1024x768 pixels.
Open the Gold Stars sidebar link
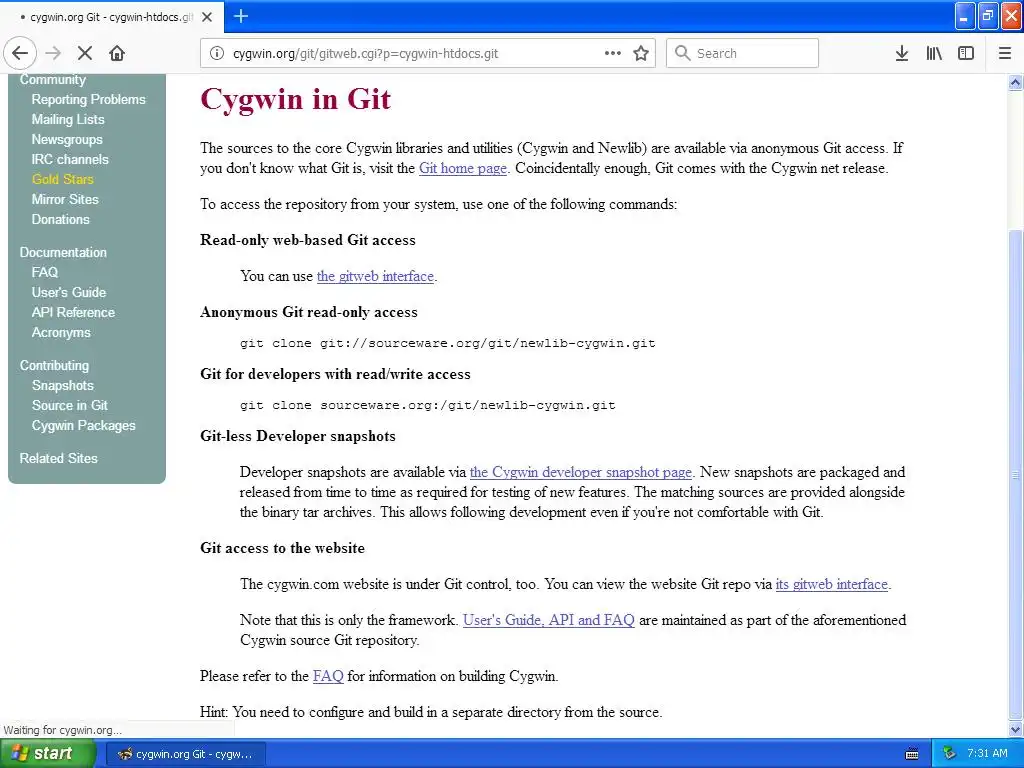[x=63, y=180]
